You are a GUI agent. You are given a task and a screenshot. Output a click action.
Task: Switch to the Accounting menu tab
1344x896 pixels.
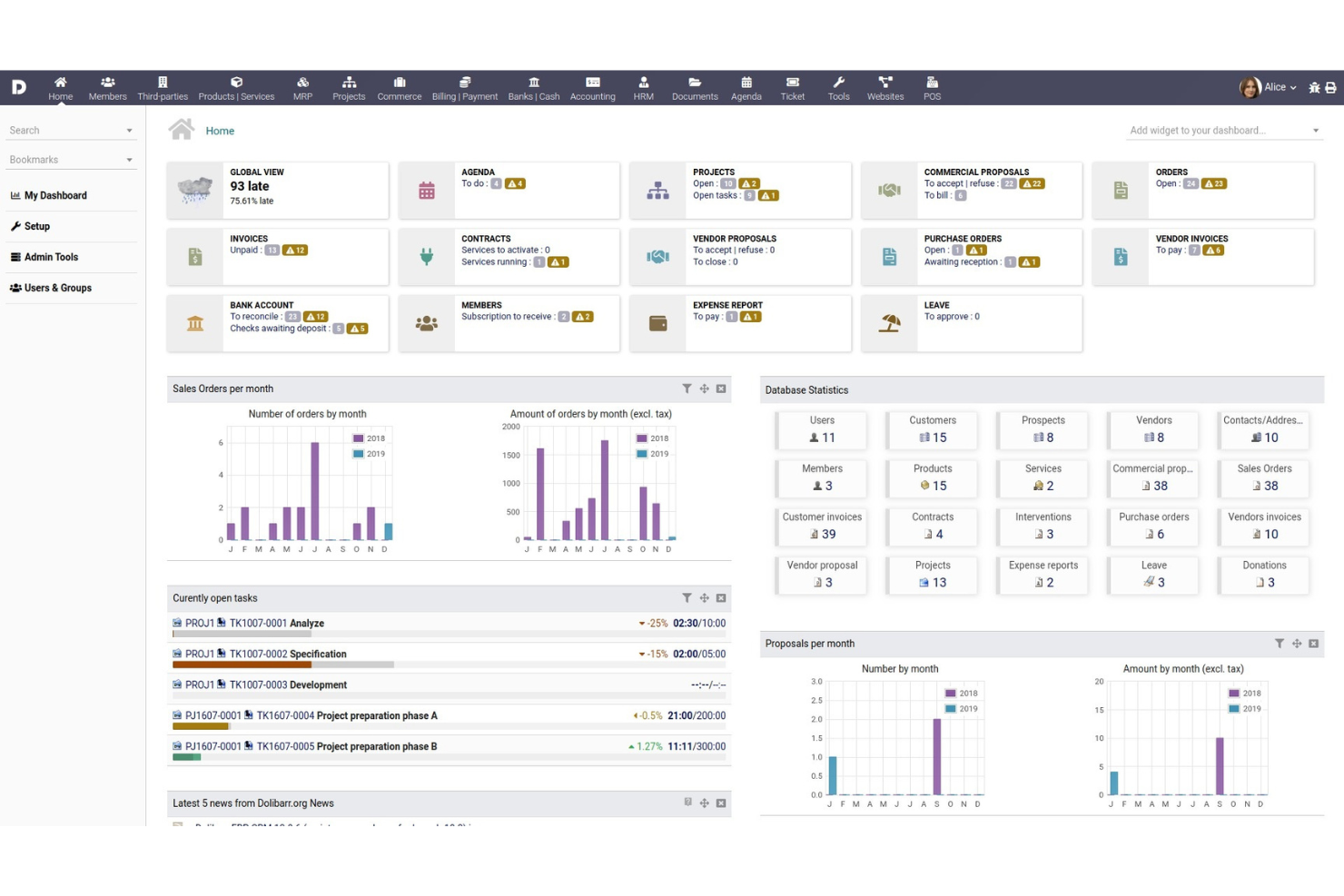[592, 87]
